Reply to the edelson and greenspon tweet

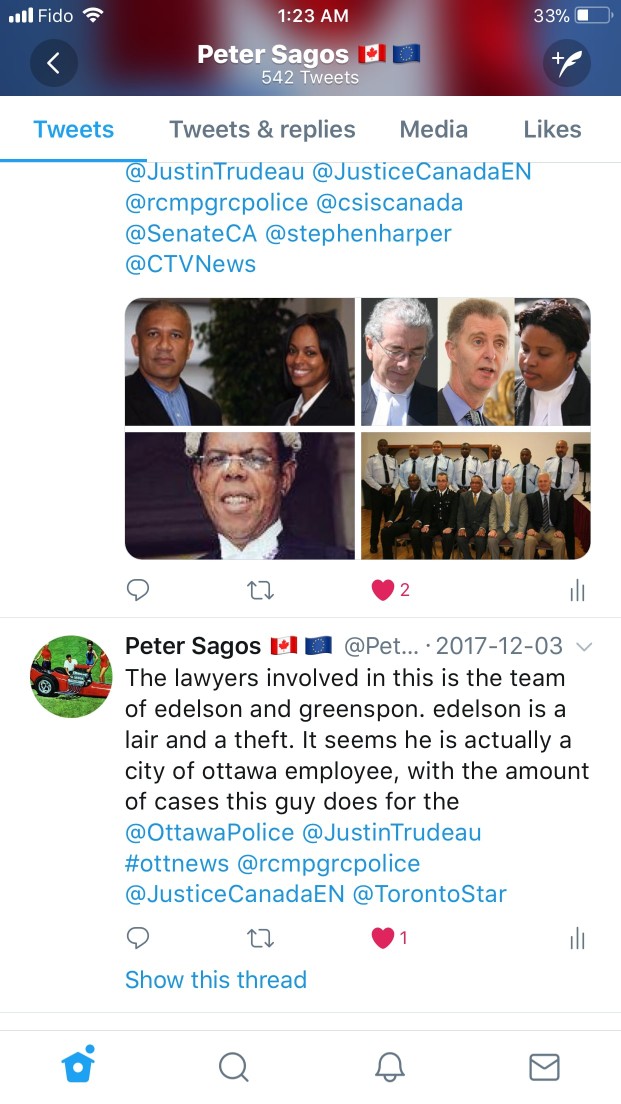pos(137,937)
